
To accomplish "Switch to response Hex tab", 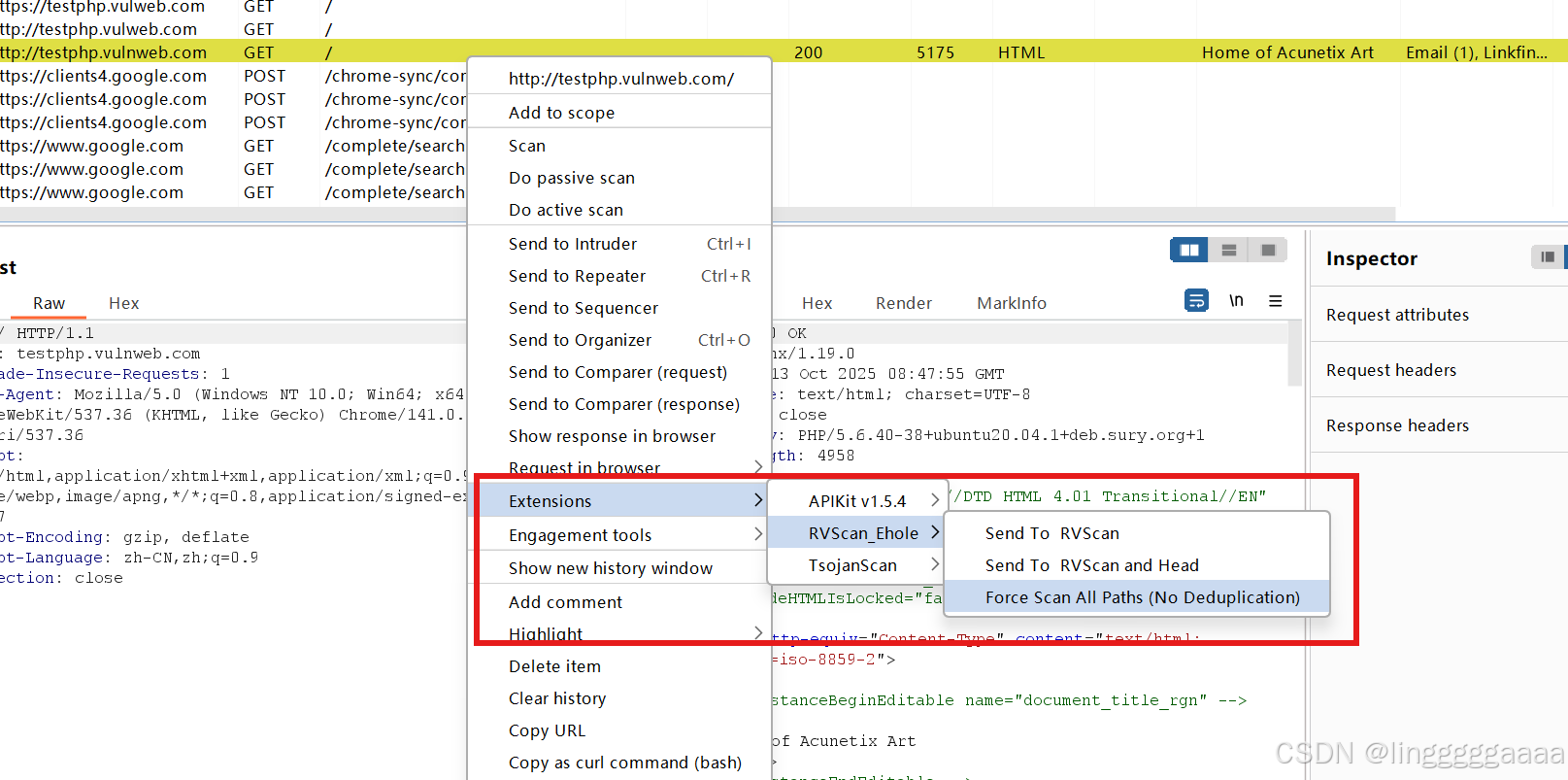I will coord(817,303).
